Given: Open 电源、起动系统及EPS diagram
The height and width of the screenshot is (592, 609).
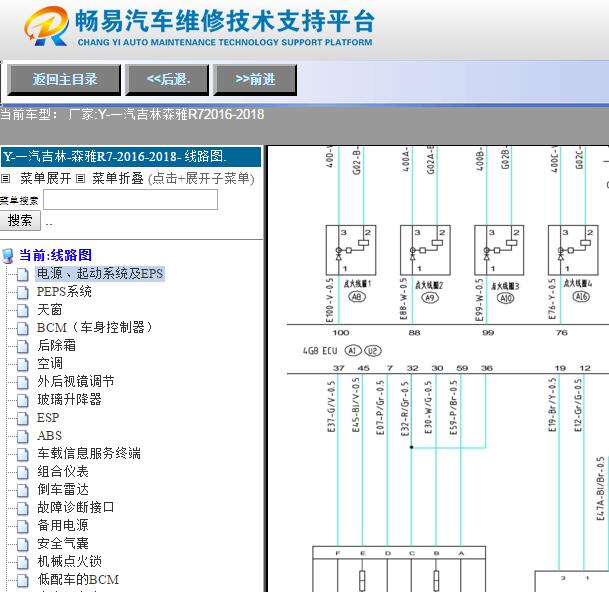Looking at the screenshot, I should point(100,273).
